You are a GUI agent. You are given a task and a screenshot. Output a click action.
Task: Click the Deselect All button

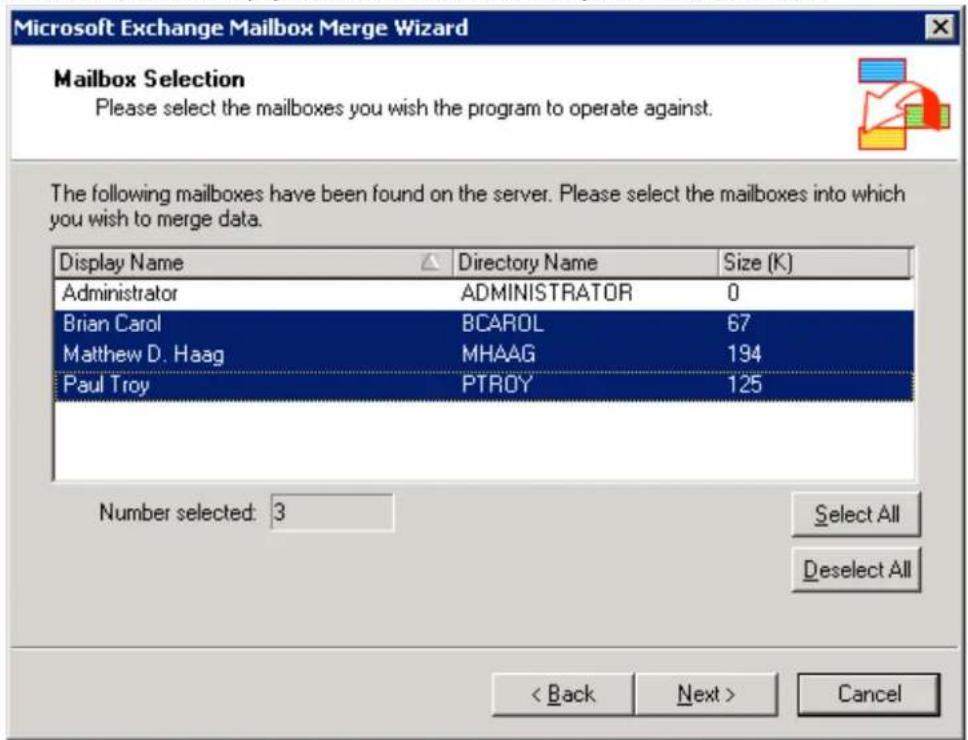[x=856, y=570]
